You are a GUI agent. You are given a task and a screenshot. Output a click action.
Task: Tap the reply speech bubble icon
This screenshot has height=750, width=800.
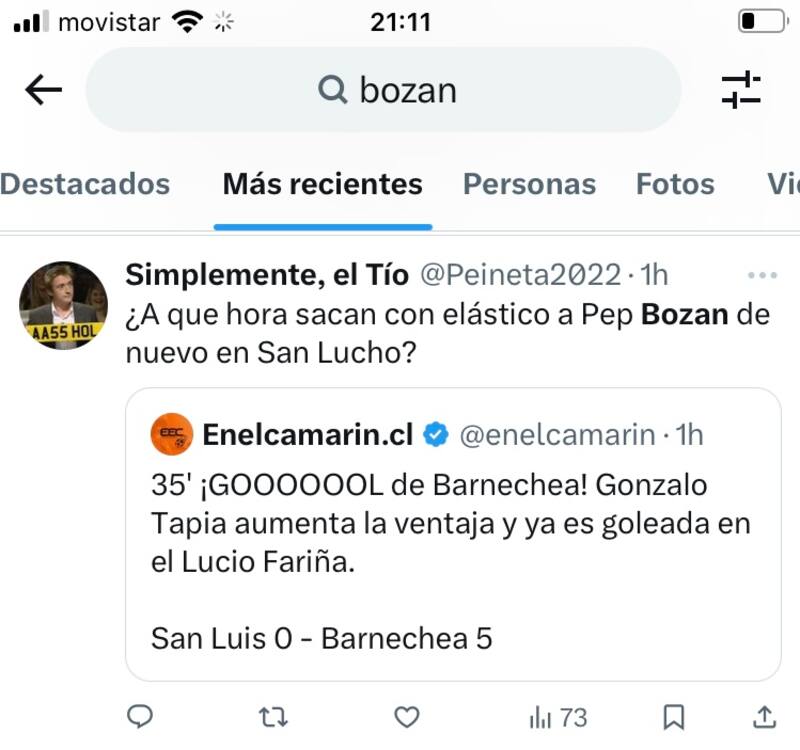[141, 716]
